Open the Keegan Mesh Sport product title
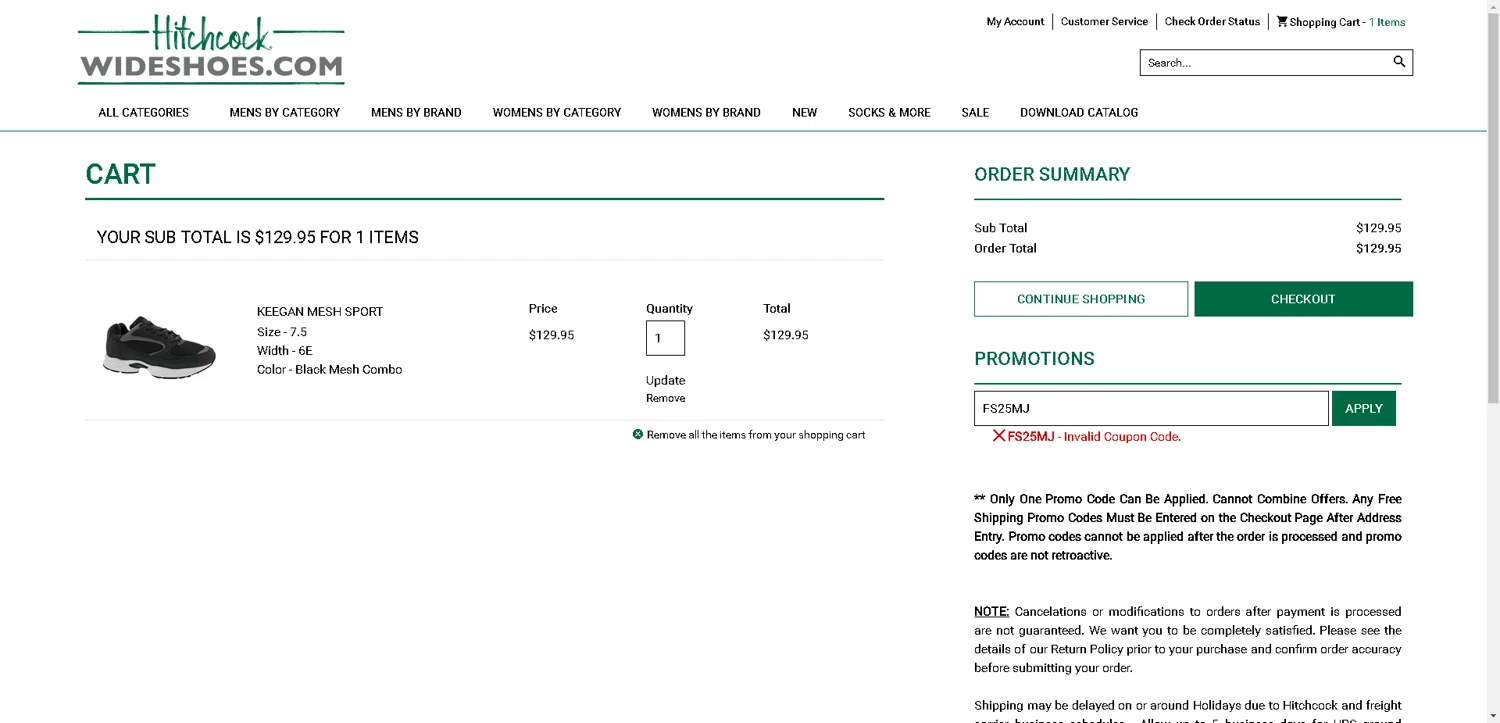This screenshot has height=723, width=1500. point(320,311)
